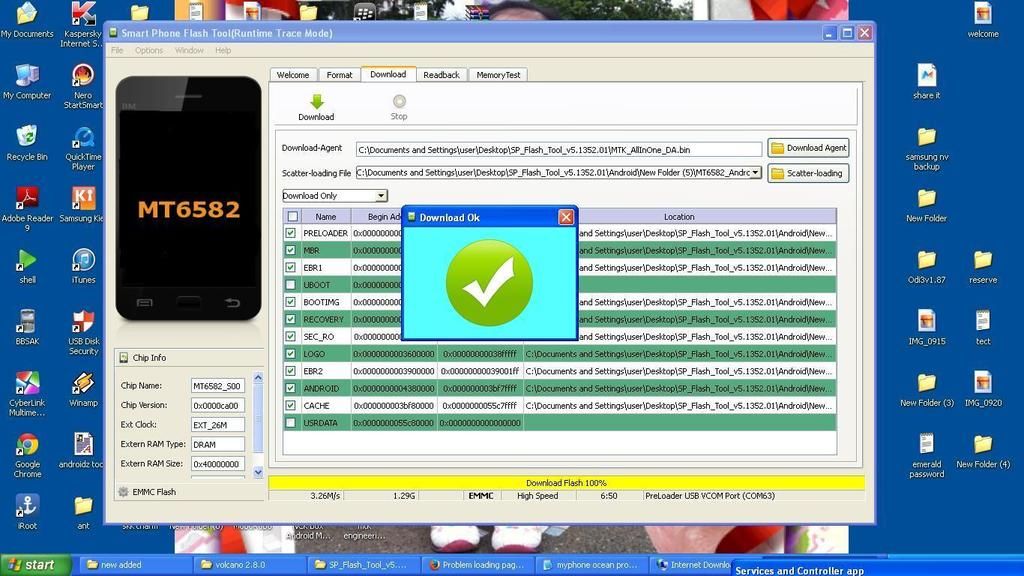The height and width of the screenshot is (576, 1024).
Task: Uncheck the PRELOADER partition checkbox
Action: coord(291,233)
